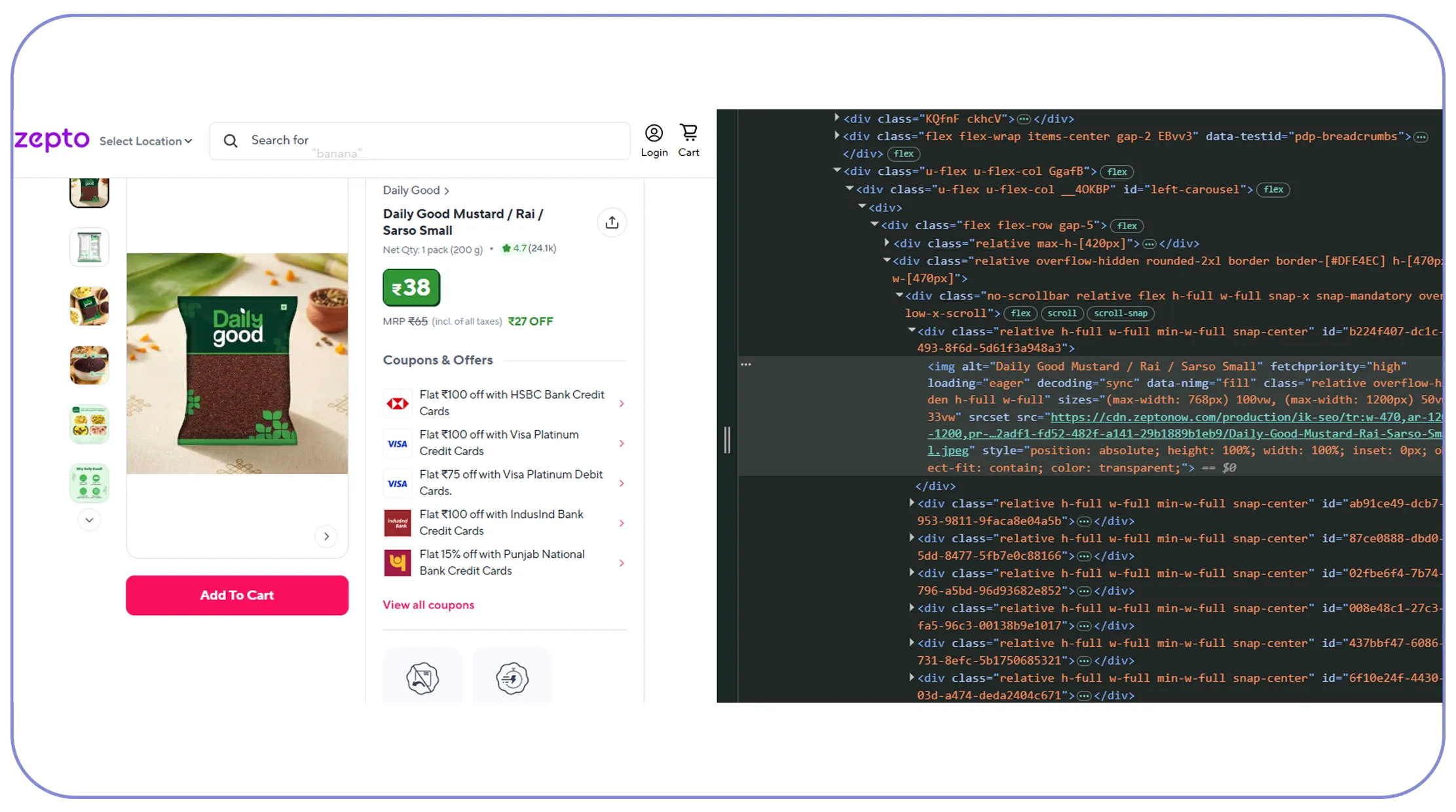Select the back-of-pack label thumbnail
1456x812 pixels.
(90, 247)
